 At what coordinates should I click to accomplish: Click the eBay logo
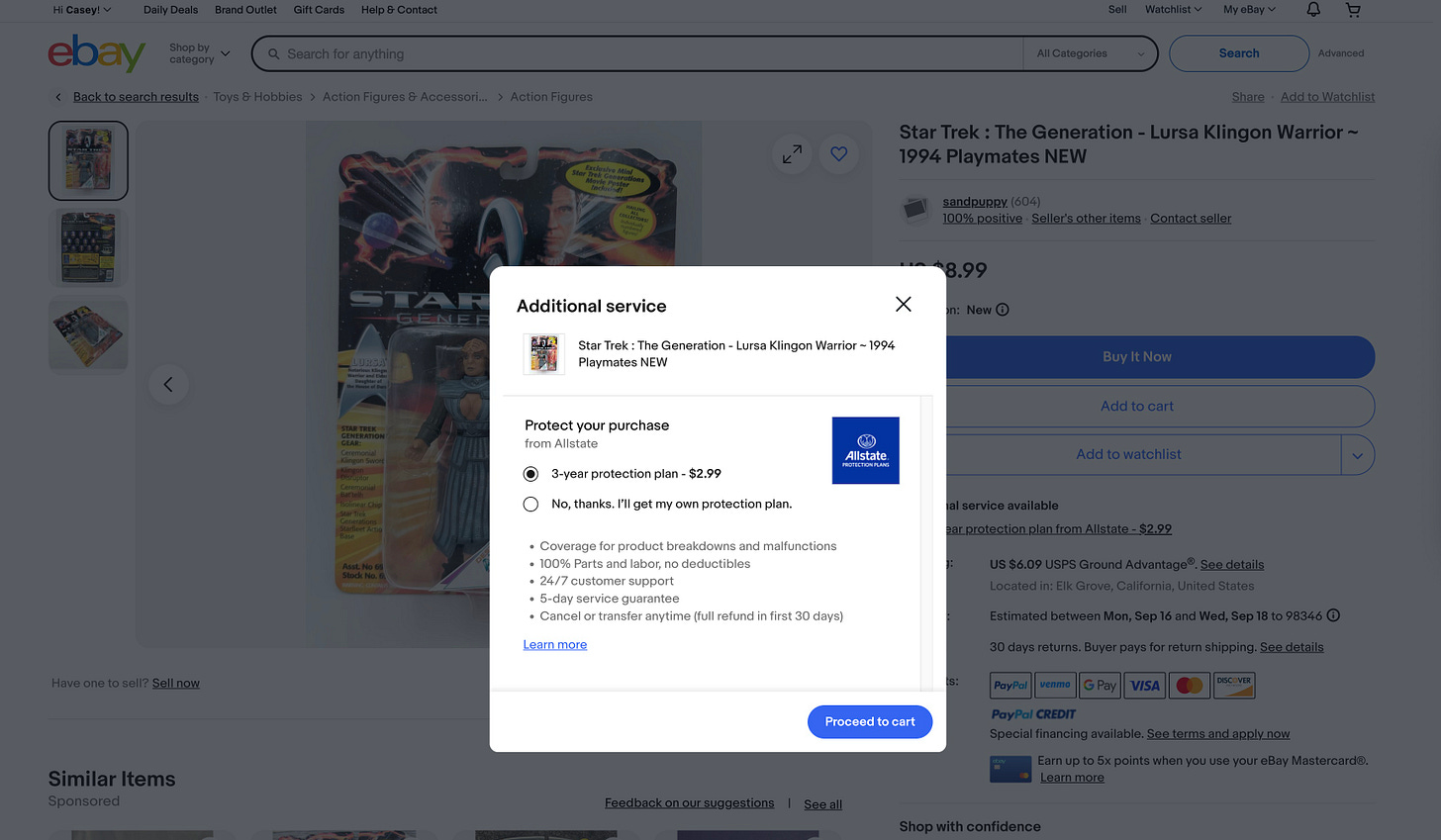[x=96, y=53]
